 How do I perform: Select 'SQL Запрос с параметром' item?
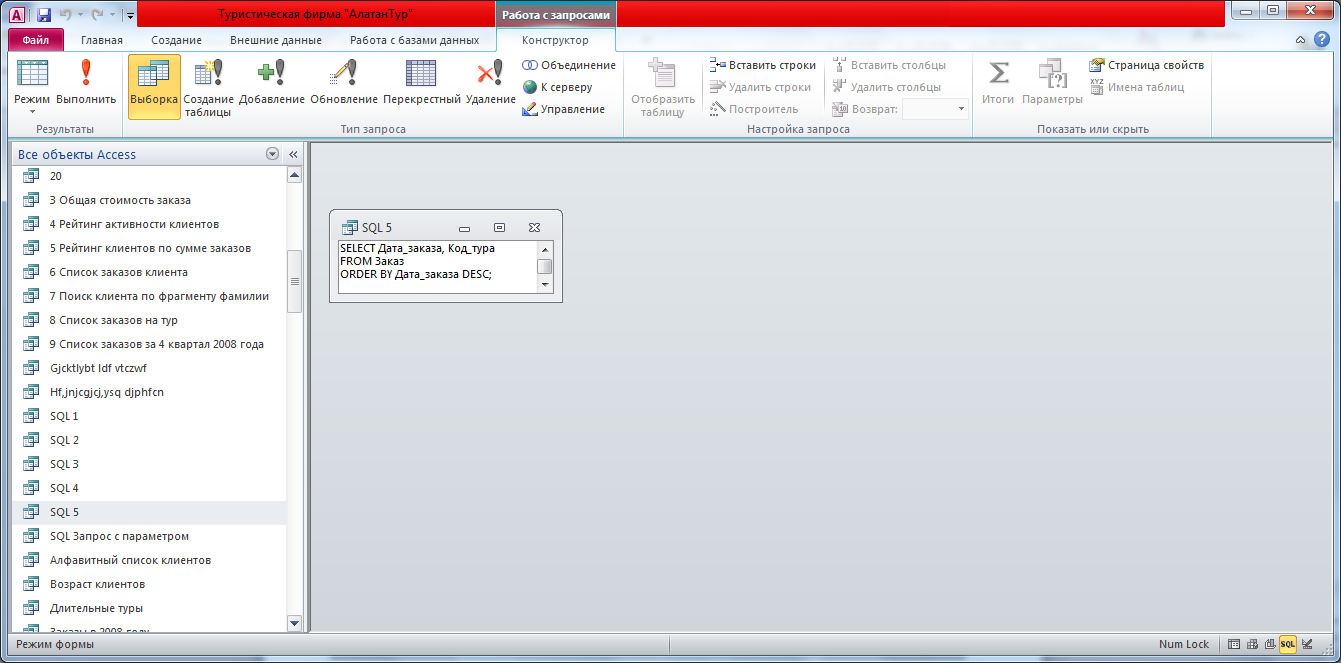pyautogui.click(x=150, y=536)
